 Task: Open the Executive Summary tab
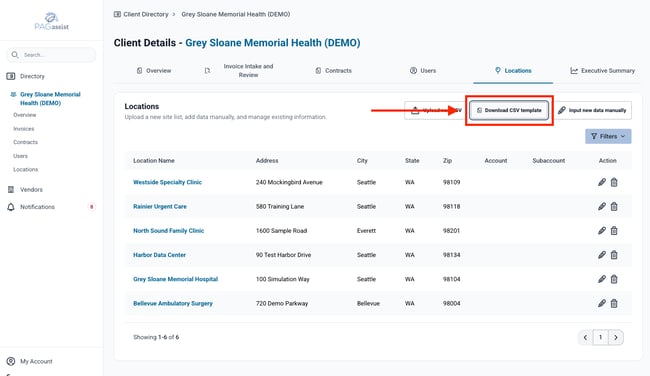tap(603, 70)
